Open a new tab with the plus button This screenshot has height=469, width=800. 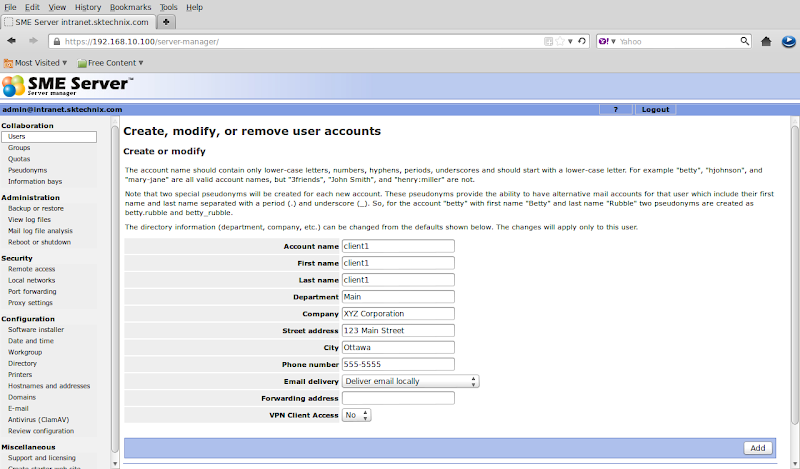pos(166,22)
